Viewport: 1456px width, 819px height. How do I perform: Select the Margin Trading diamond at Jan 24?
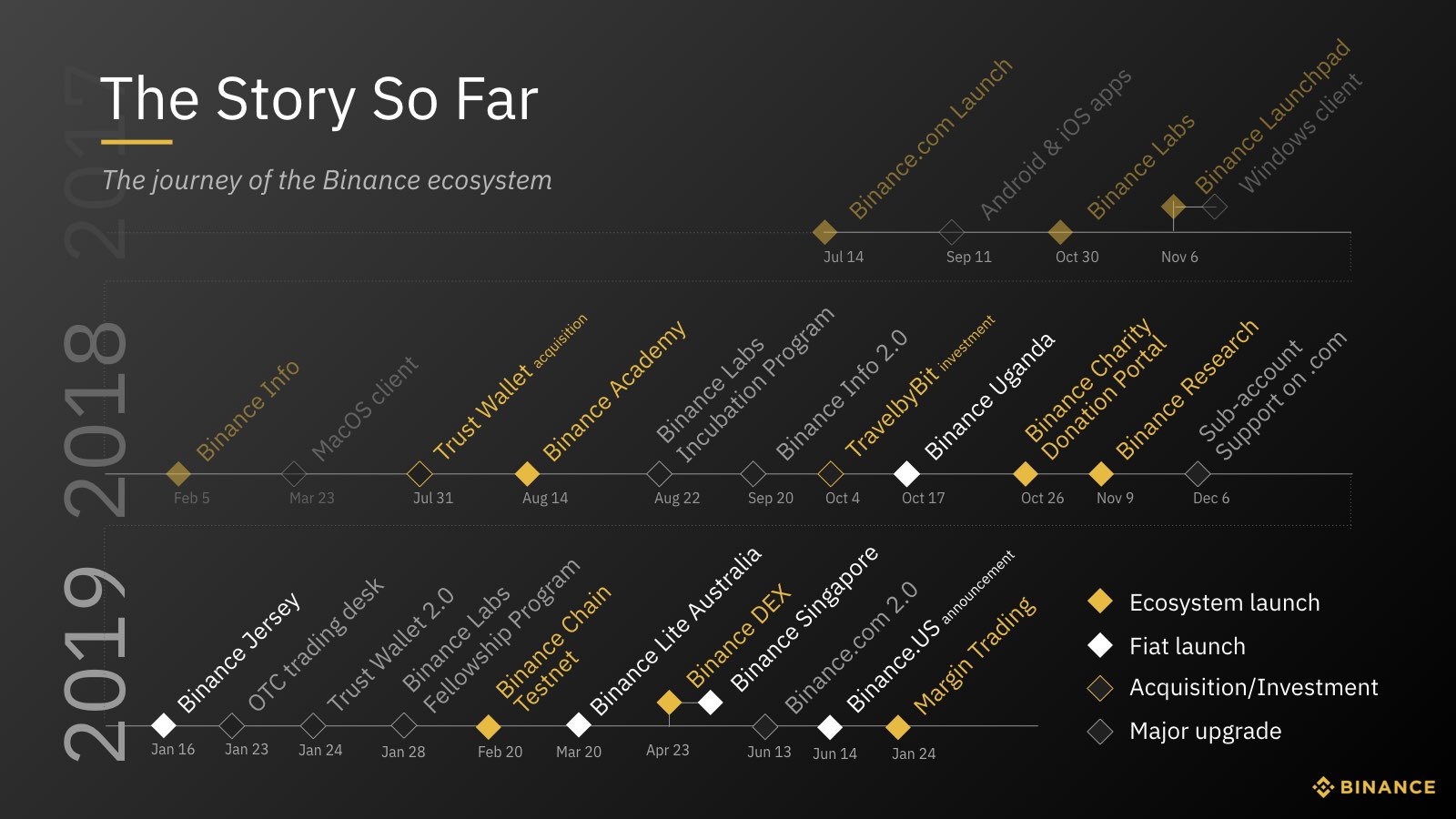click(x=898, y=727)
